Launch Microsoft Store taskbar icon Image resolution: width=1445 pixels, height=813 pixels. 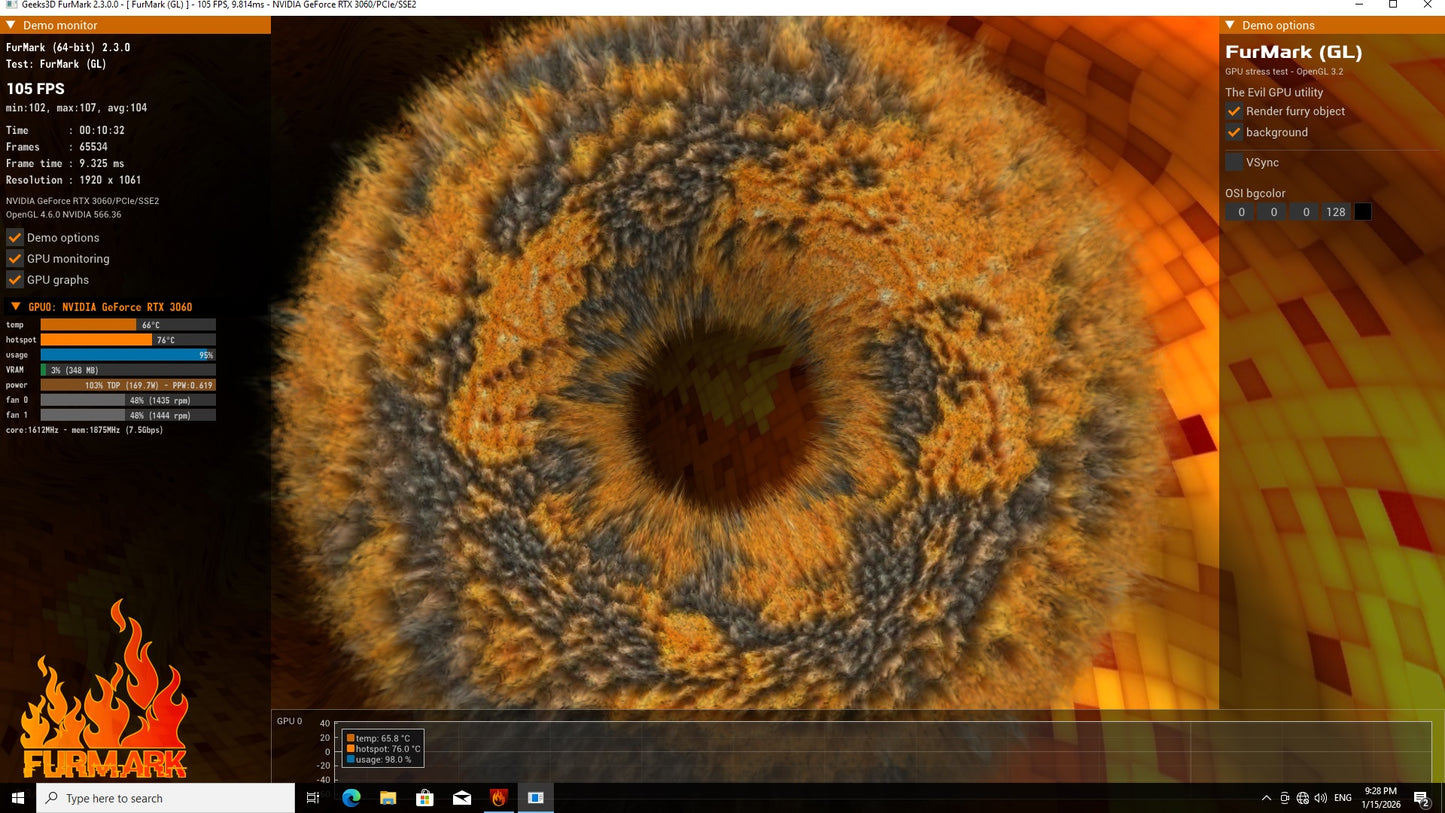pos(425,798)
